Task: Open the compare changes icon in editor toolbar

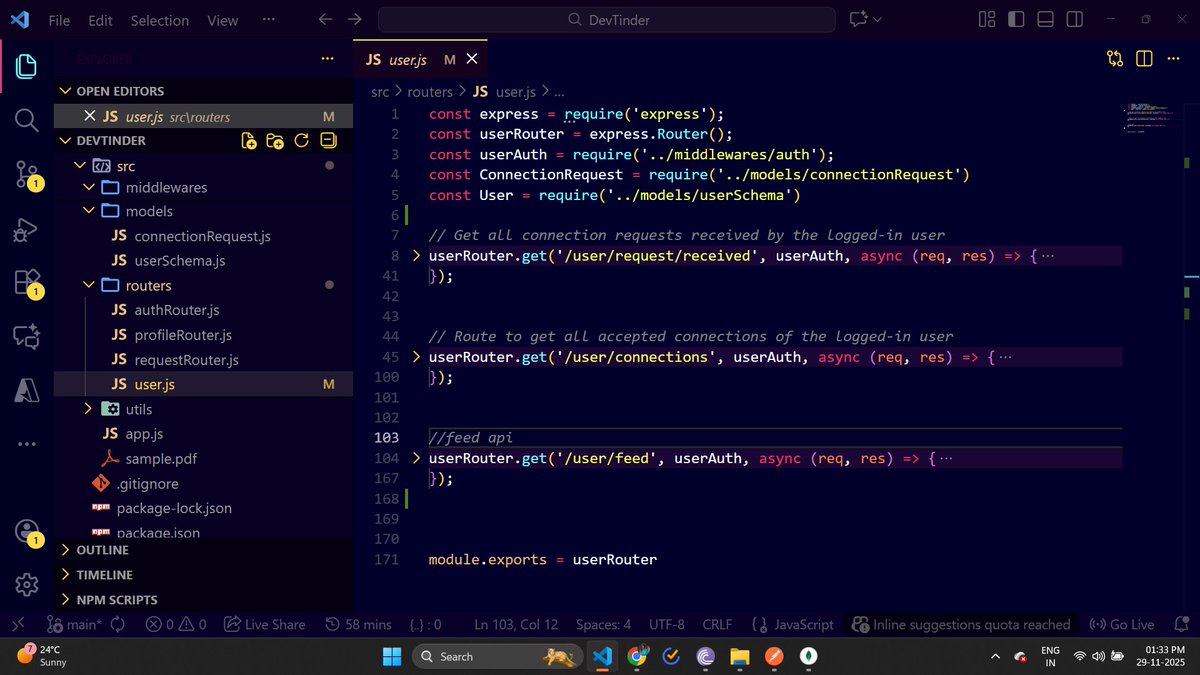Action: (1115, 59)
